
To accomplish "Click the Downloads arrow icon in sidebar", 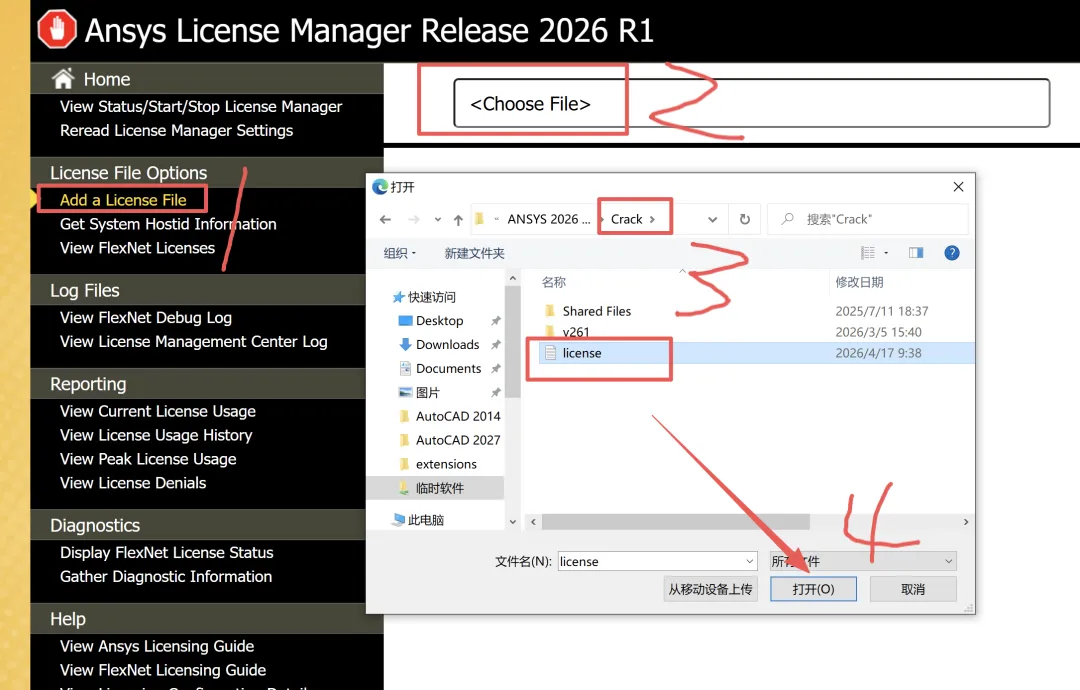I will (405, 344).
